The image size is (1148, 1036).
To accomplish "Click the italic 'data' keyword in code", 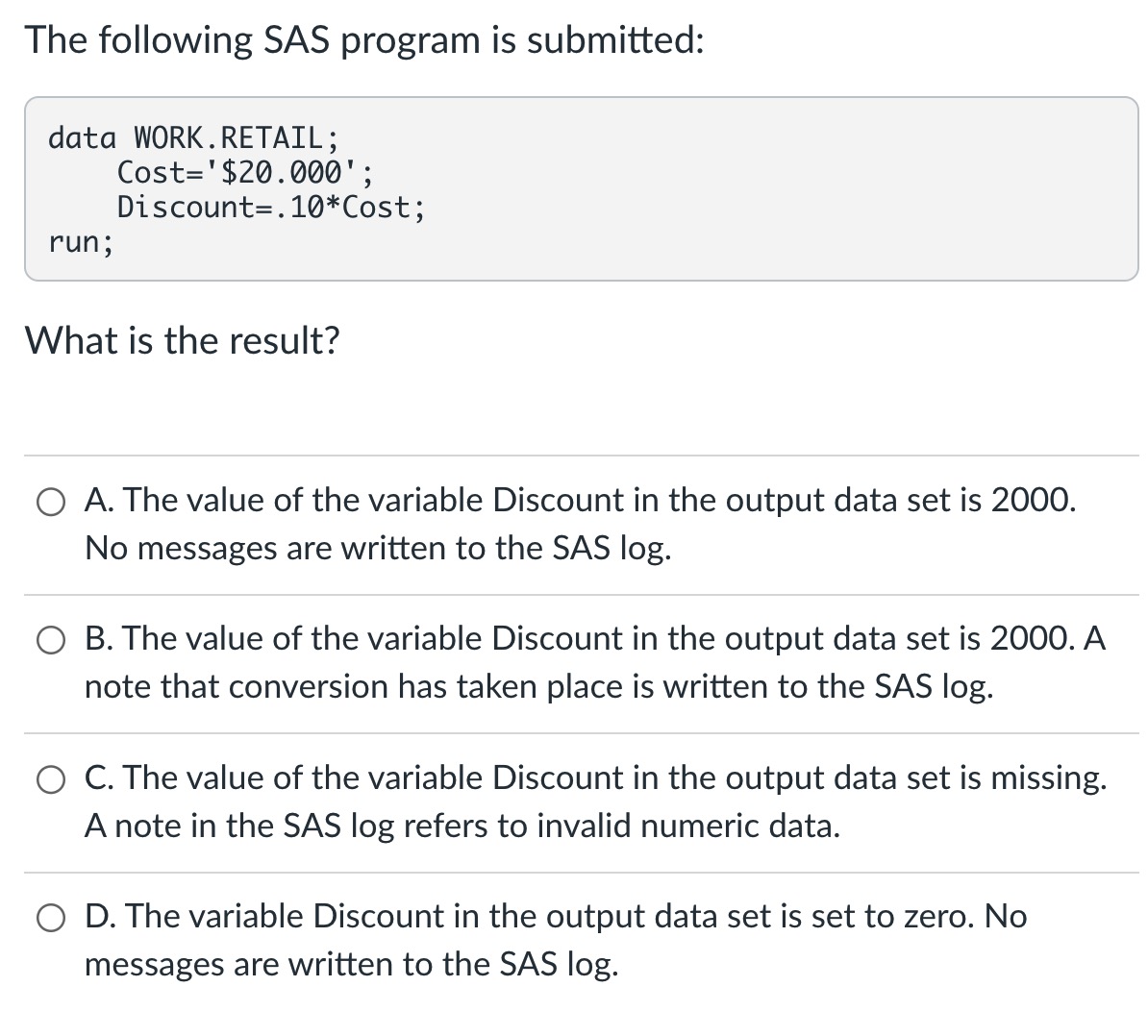I will point(82,137).
